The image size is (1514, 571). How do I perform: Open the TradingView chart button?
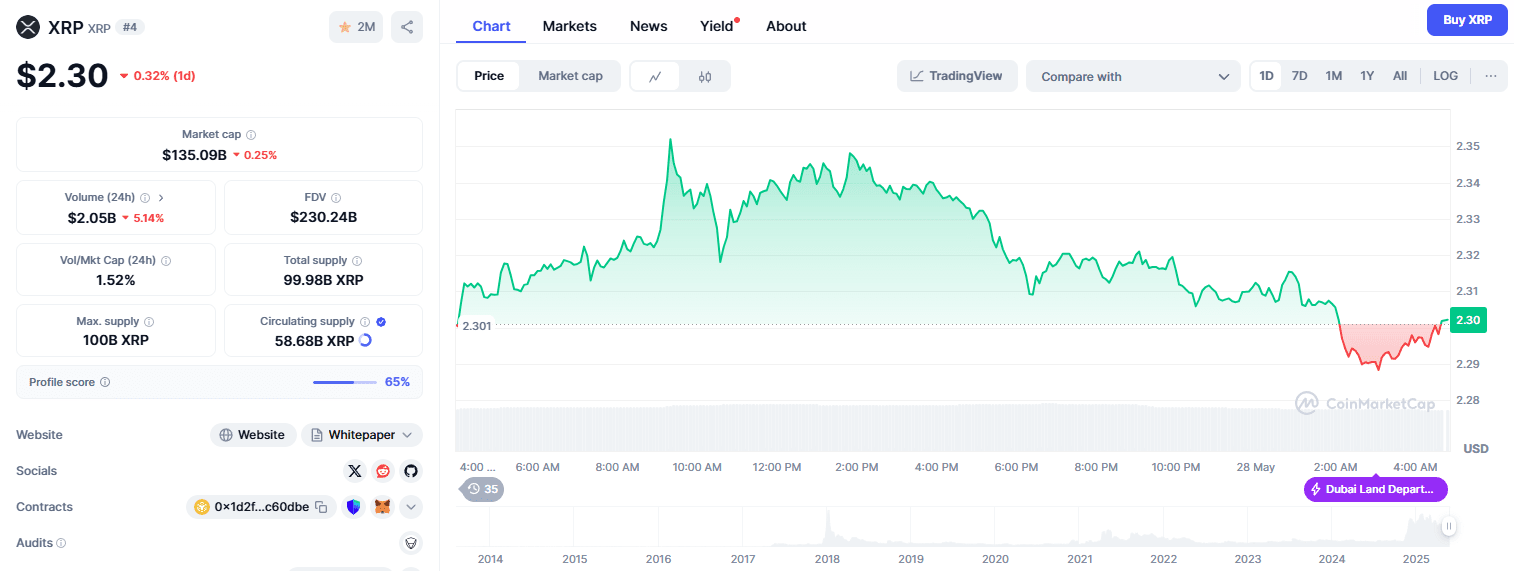tap(957, 76)
